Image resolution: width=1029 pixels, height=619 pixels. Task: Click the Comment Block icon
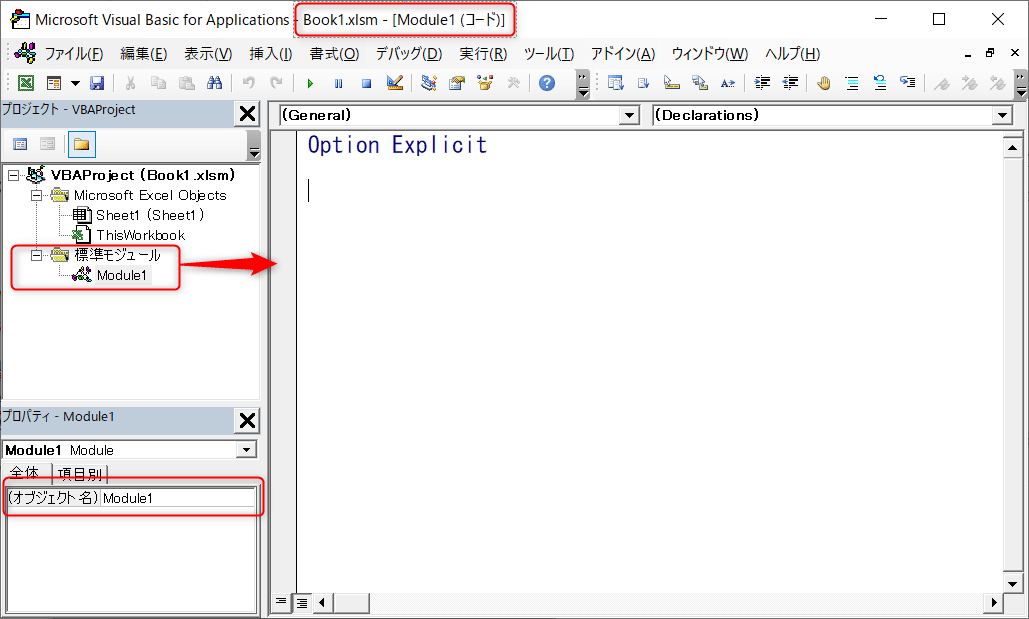852,83
